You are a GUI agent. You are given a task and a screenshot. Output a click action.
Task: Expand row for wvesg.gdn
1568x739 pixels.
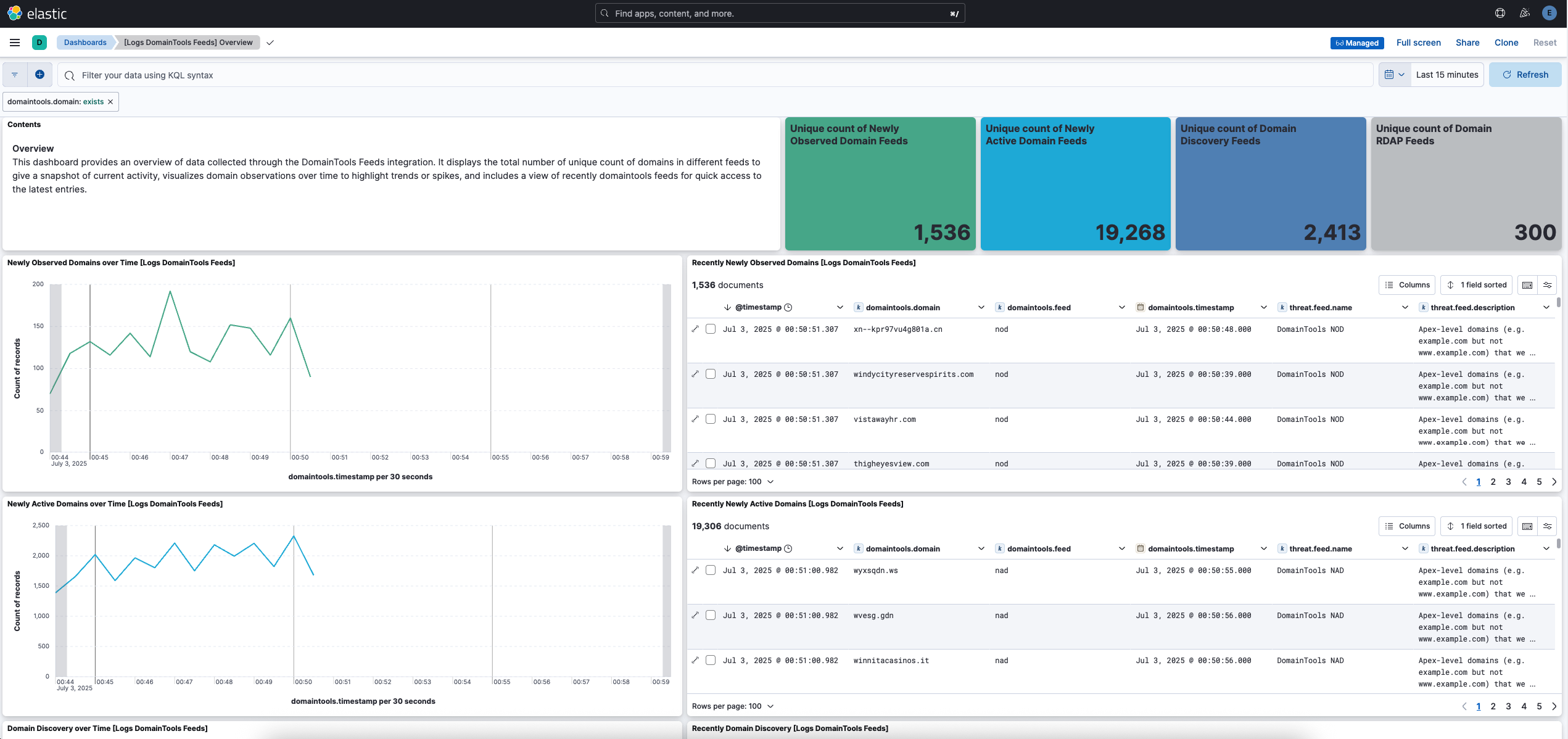[695, 615]
